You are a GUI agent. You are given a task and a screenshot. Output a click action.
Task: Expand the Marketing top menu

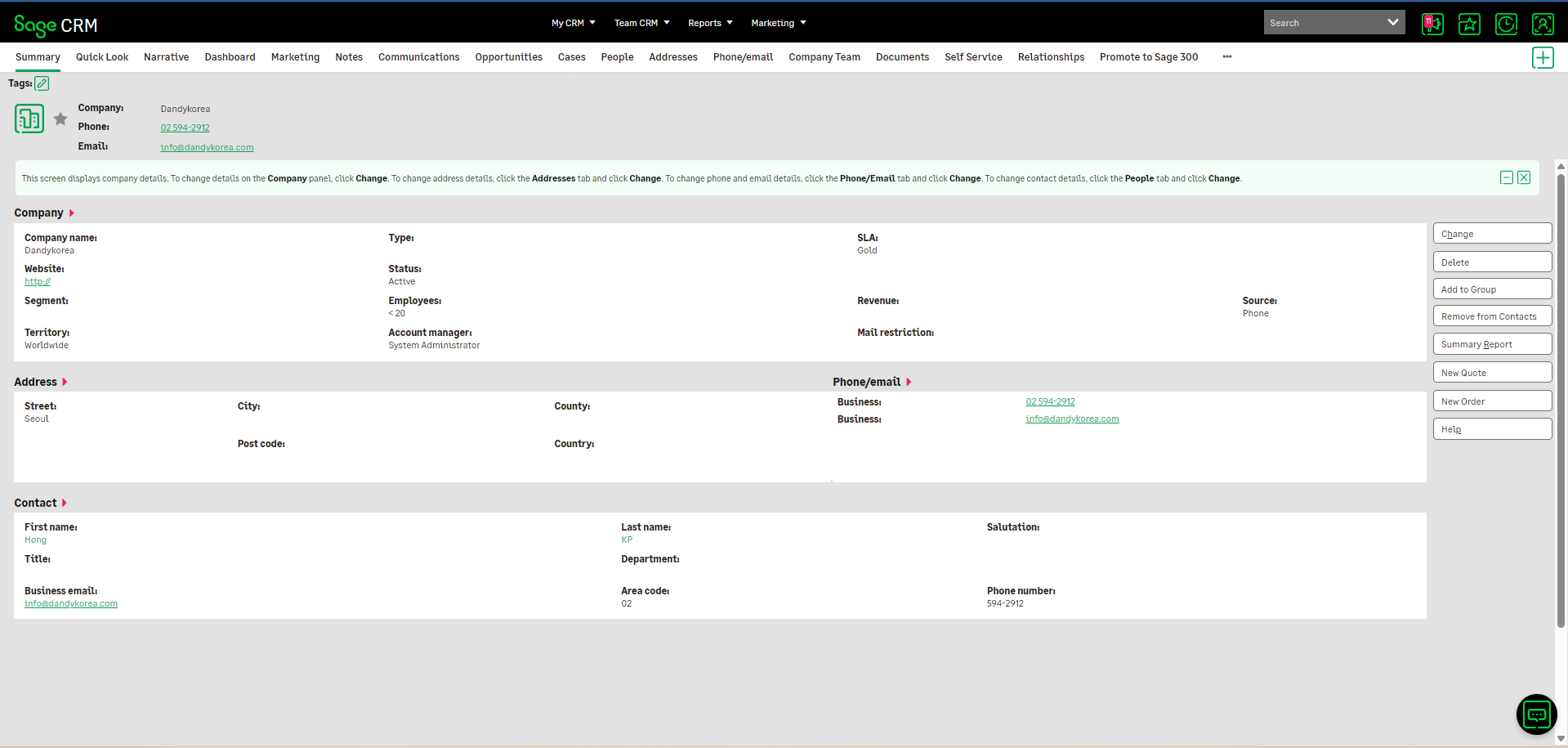tap(779, 23)
